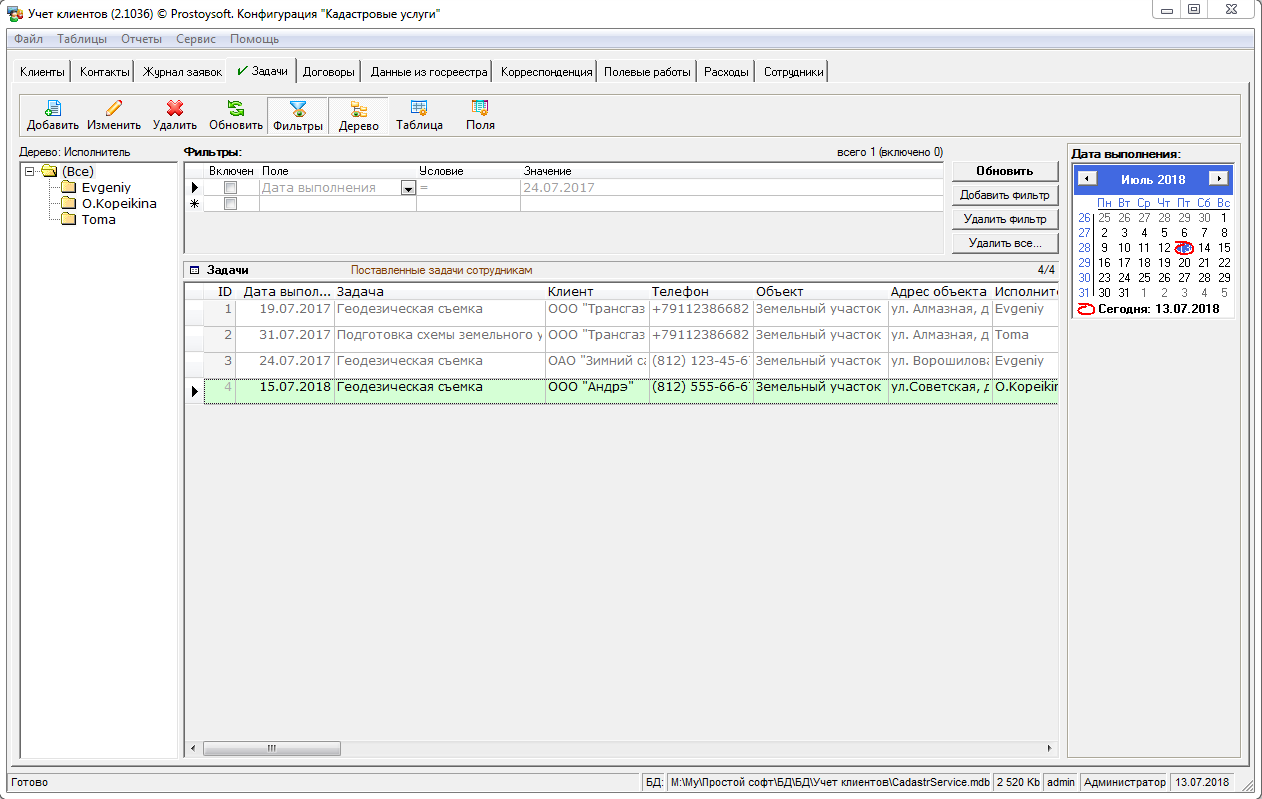
Task: Collapse the (Все) tree root node
Action: [x=30, y=171]
